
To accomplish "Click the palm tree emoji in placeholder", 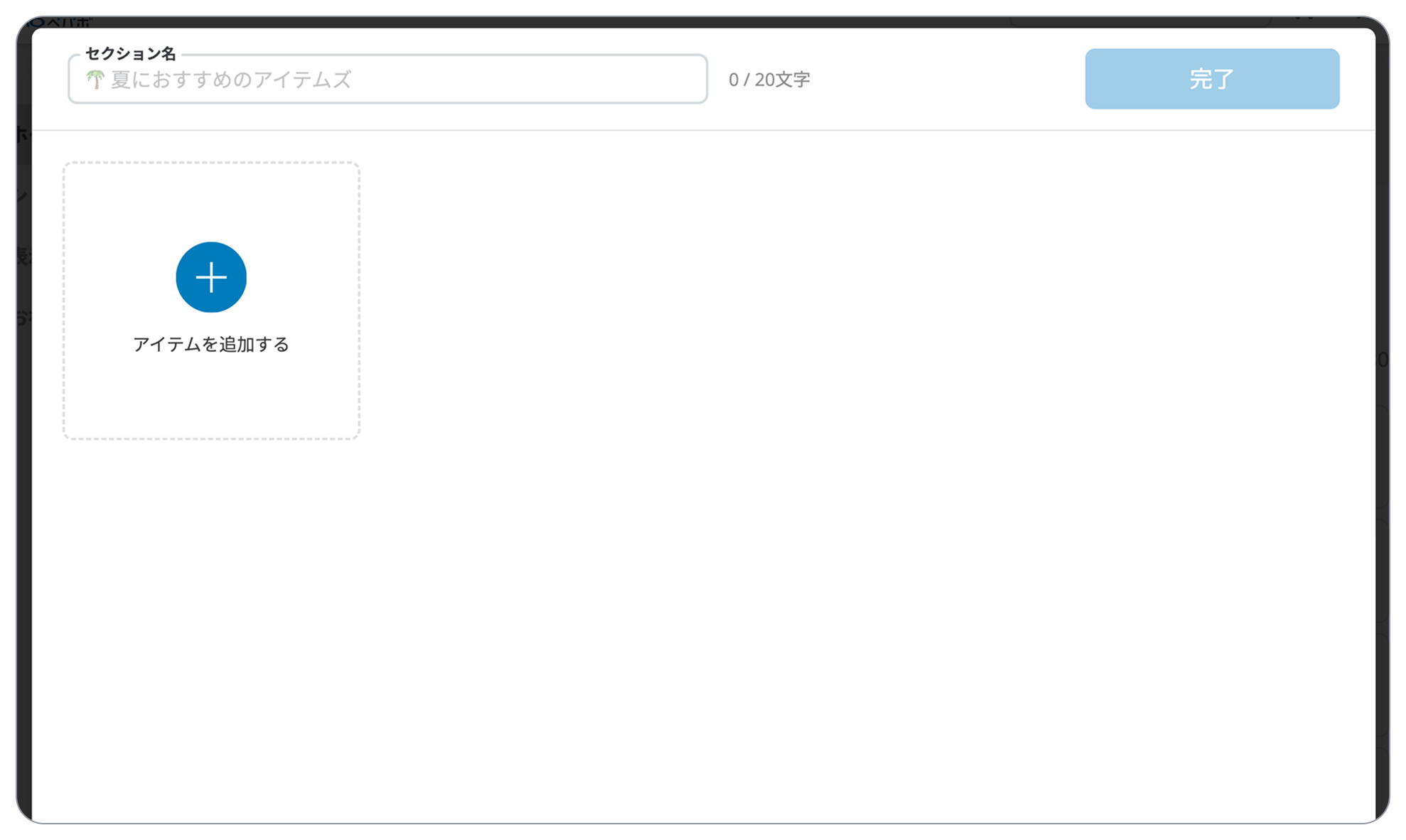I will click(x=95, y=79).
